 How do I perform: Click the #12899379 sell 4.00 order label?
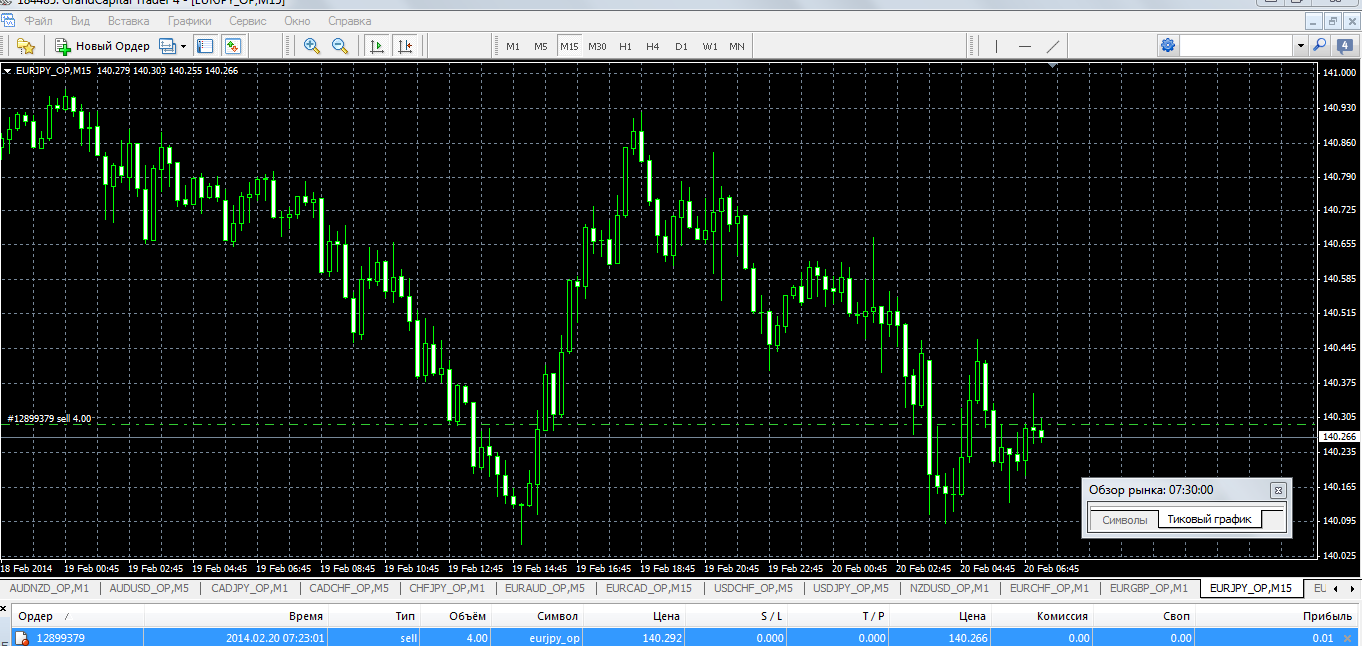pos(49,419)
